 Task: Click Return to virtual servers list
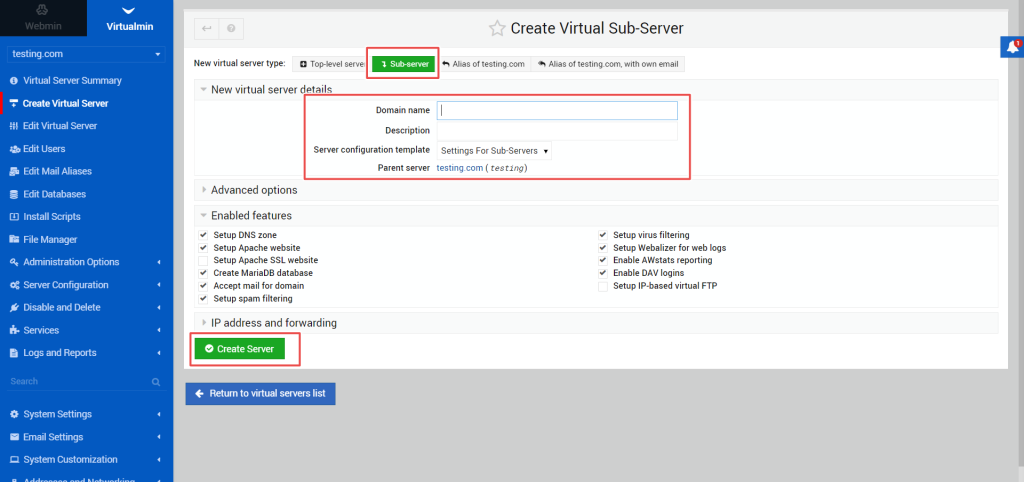260,394
